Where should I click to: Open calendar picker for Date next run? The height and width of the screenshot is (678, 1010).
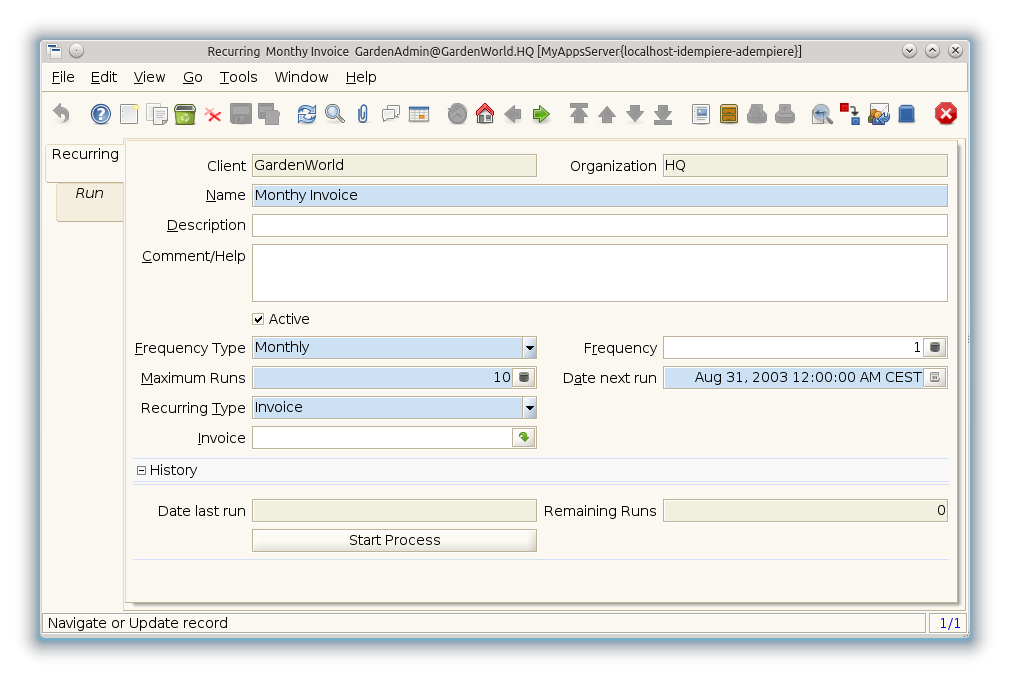(x=935, y=378)
